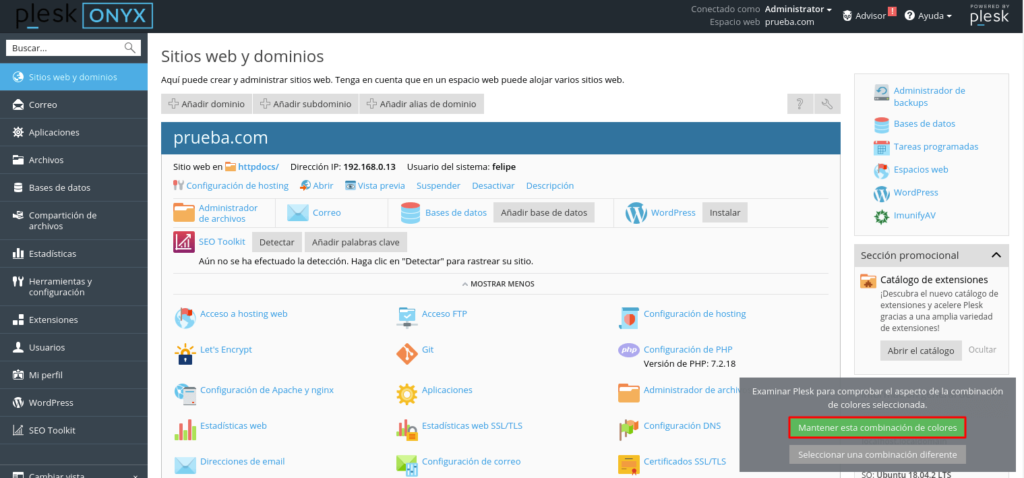Open Administrador de archivos folder icon
This screenshot has height=478, width=1024.
pyautogui.click(x=184, y=212)
